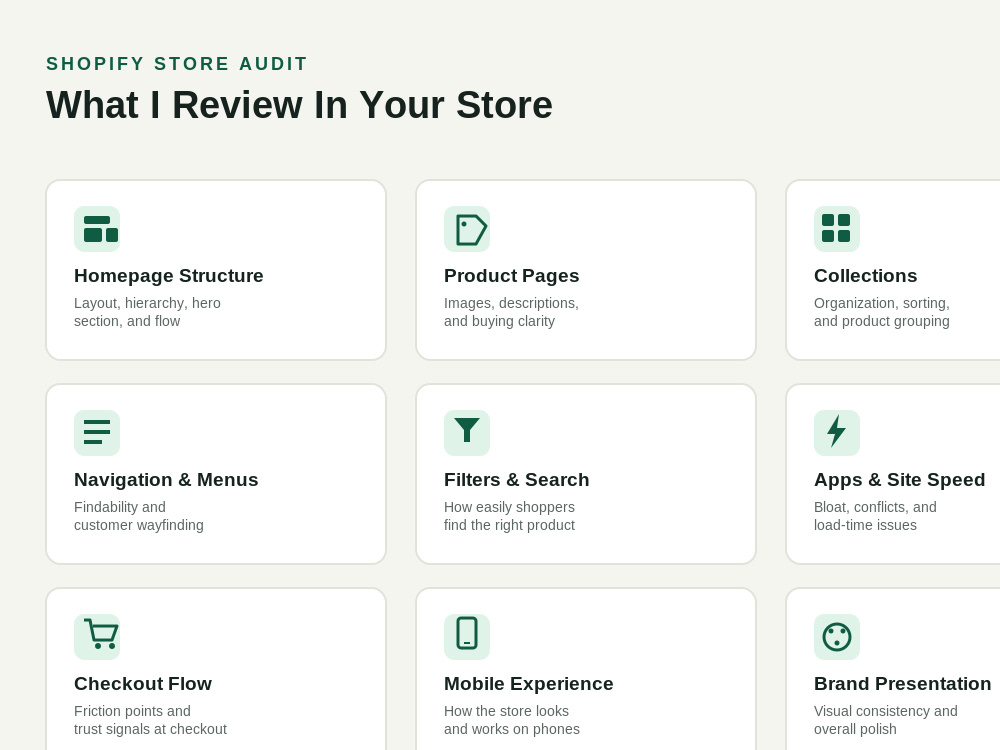Click 'How the store looks and works on phones'
Image resolution: width=1000 pixels, height=750 pixels.
click(x=512, y=720)
